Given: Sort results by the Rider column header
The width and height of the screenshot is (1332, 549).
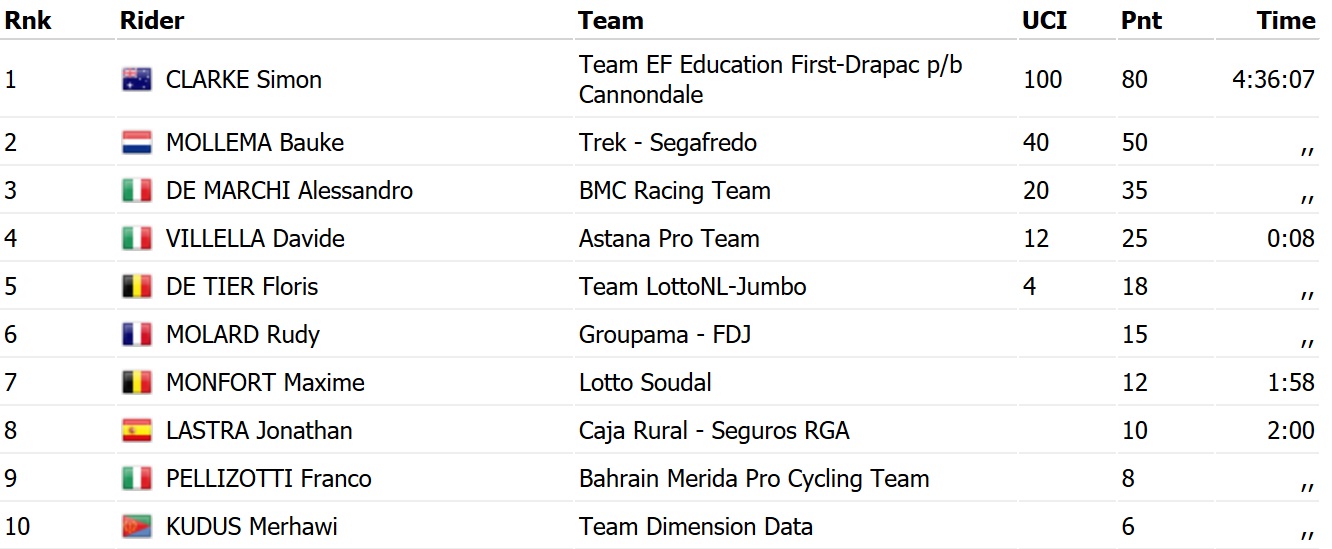Looking at the screenshot, I should [x=152, y=21].
